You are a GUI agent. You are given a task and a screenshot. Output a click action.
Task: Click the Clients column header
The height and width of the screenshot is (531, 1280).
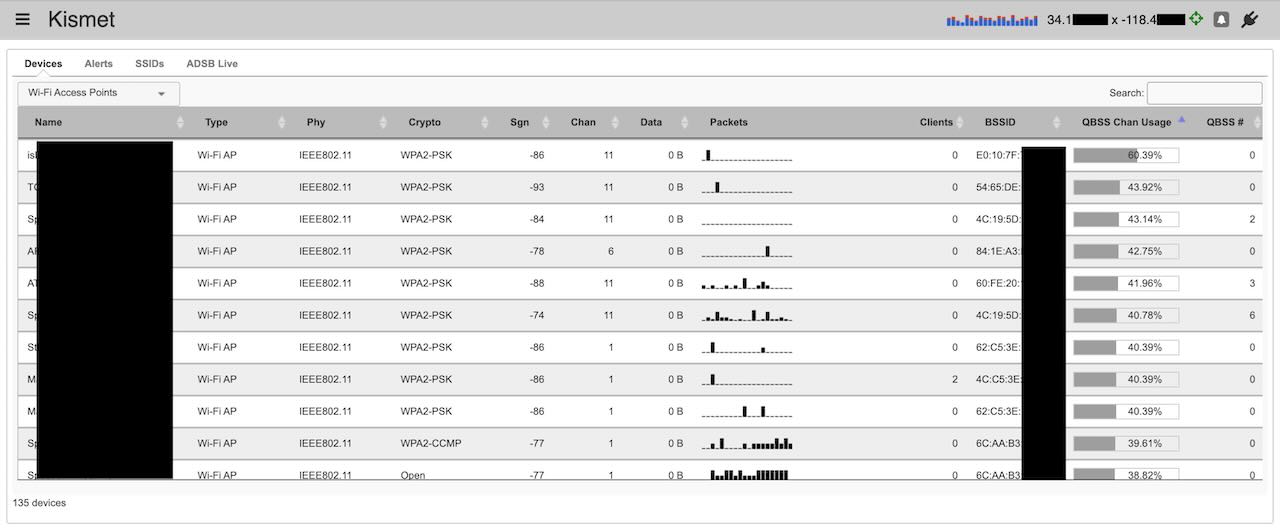pos(936,122)
